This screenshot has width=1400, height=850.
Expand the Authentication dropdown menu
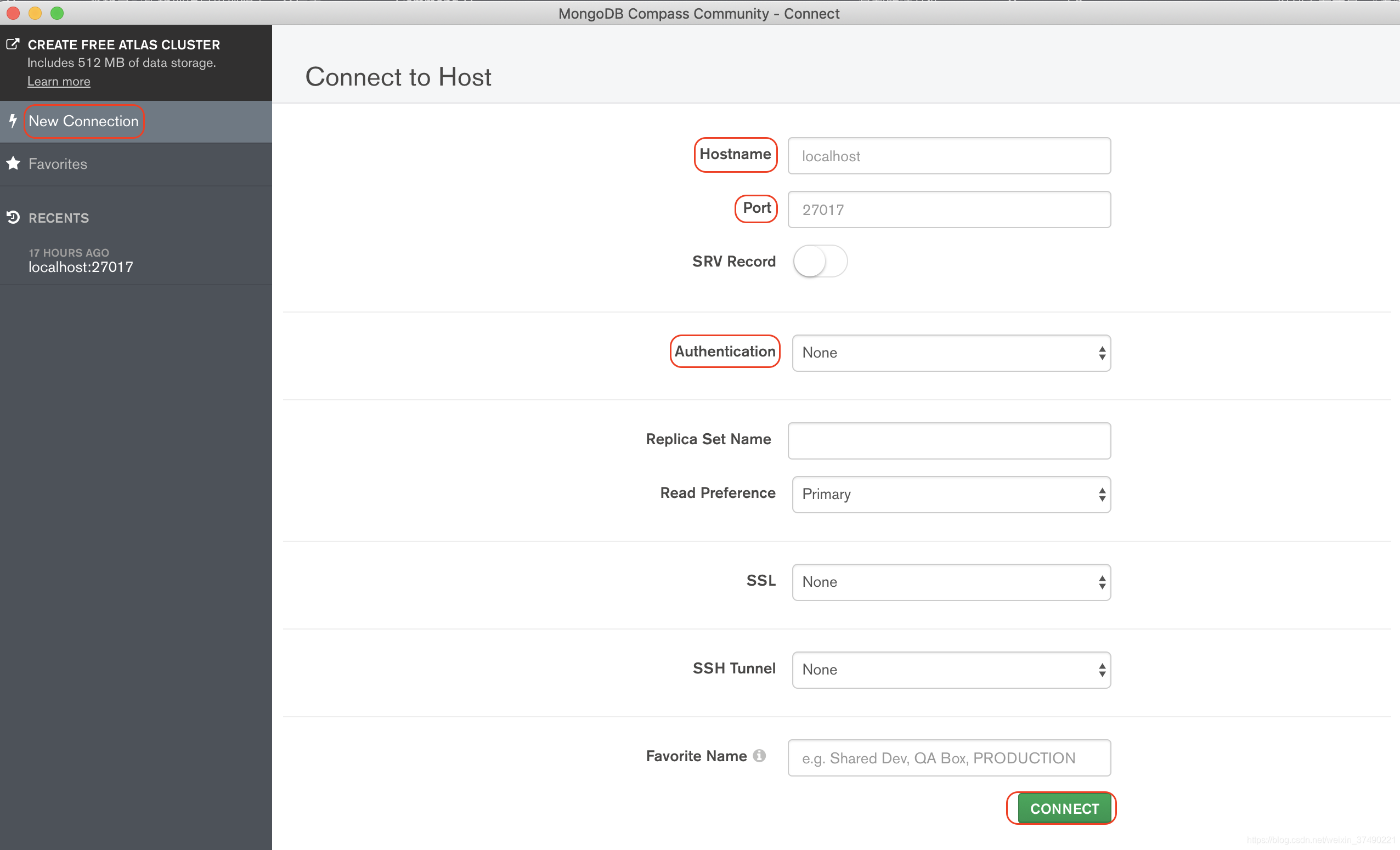pyautogui.click(x=949, y=352)
